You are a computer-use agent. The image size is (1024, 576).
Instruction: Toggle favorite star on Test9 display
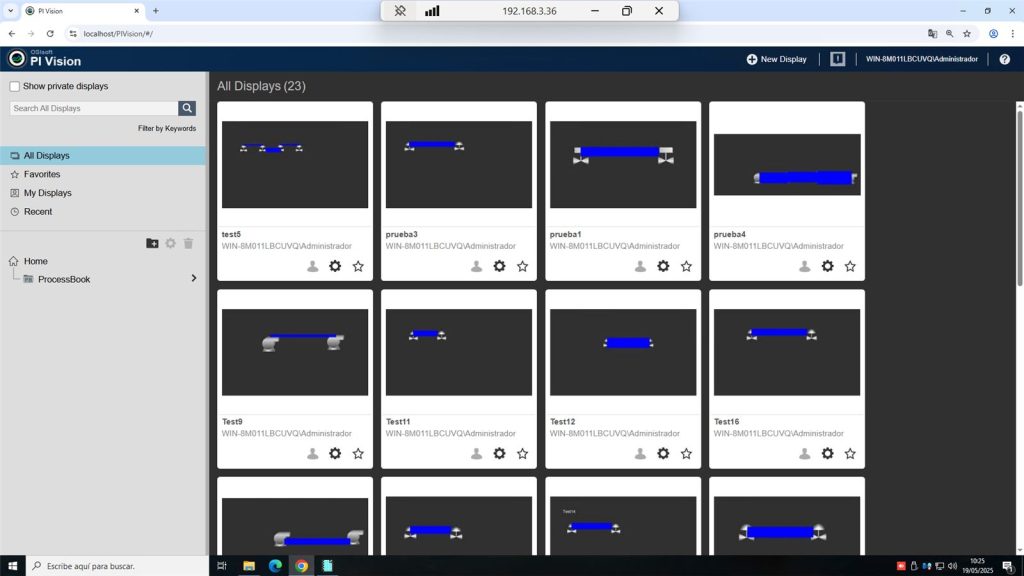click(358, 453)
